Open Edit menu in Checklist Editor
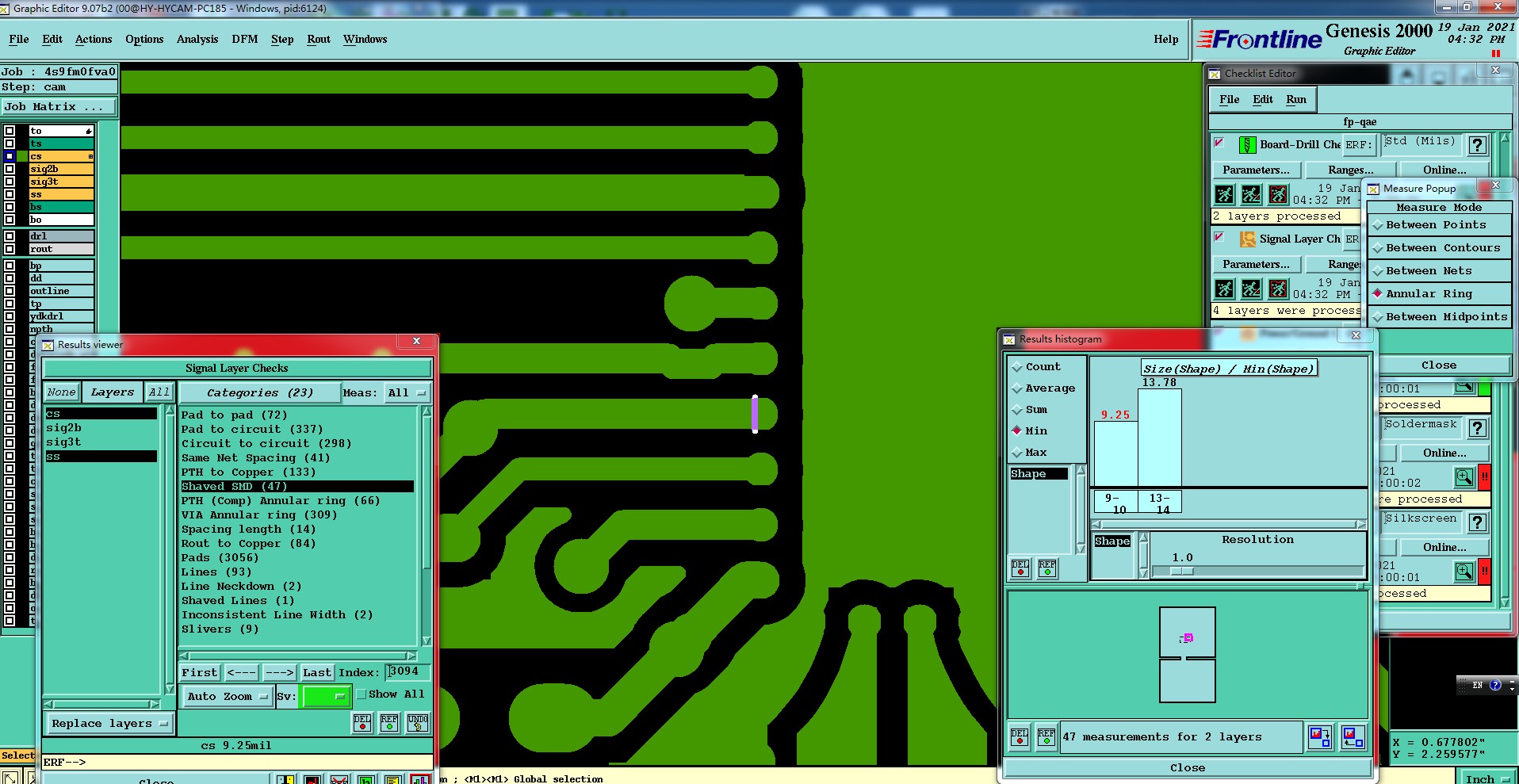Viewport: 1519px width, 784px height. click(1263, 100)
